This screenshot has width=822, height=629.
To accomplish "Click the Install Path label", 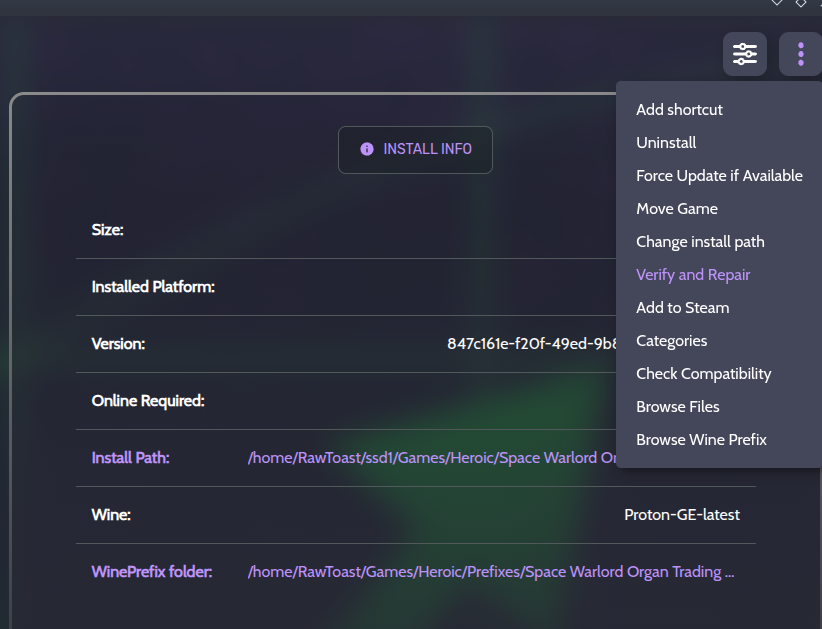I will (x=131, y=458).
